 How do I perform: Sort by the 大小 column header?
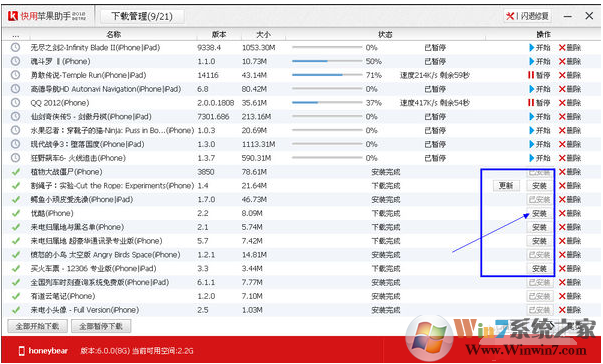(263, 34)
